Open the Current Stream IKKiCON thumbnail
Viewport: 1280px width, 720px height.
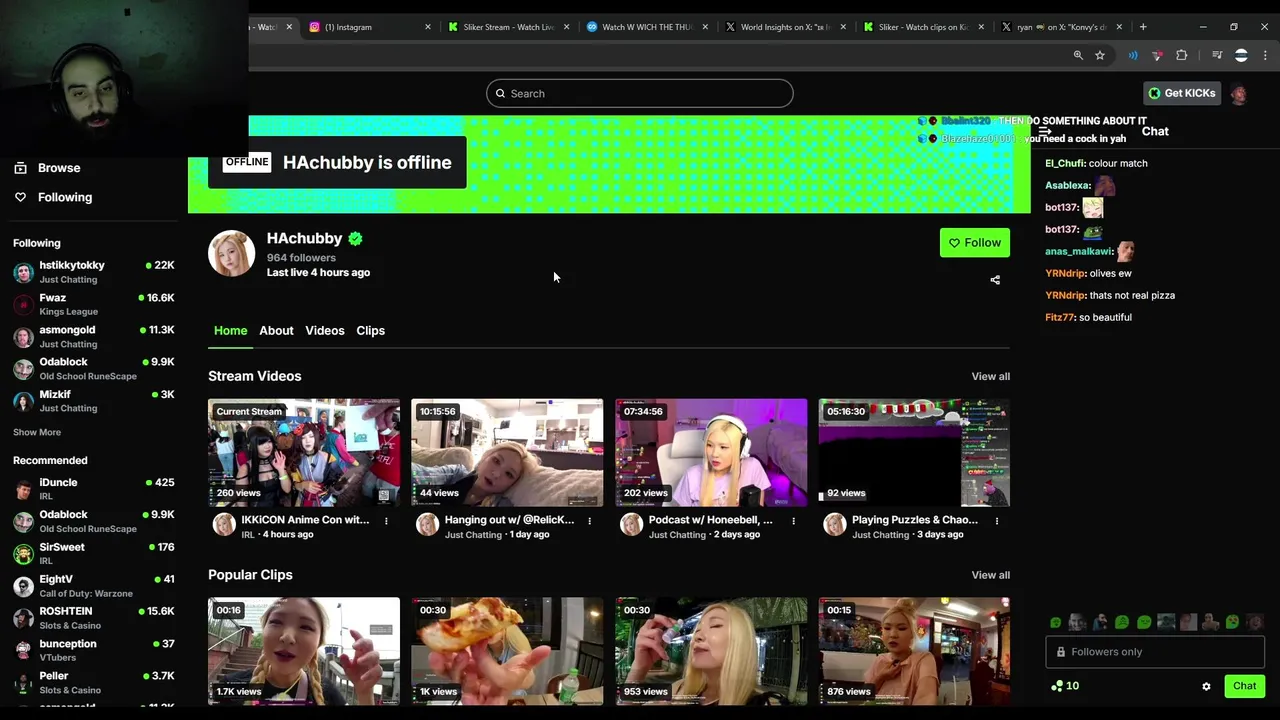click(x=304, y=453)
